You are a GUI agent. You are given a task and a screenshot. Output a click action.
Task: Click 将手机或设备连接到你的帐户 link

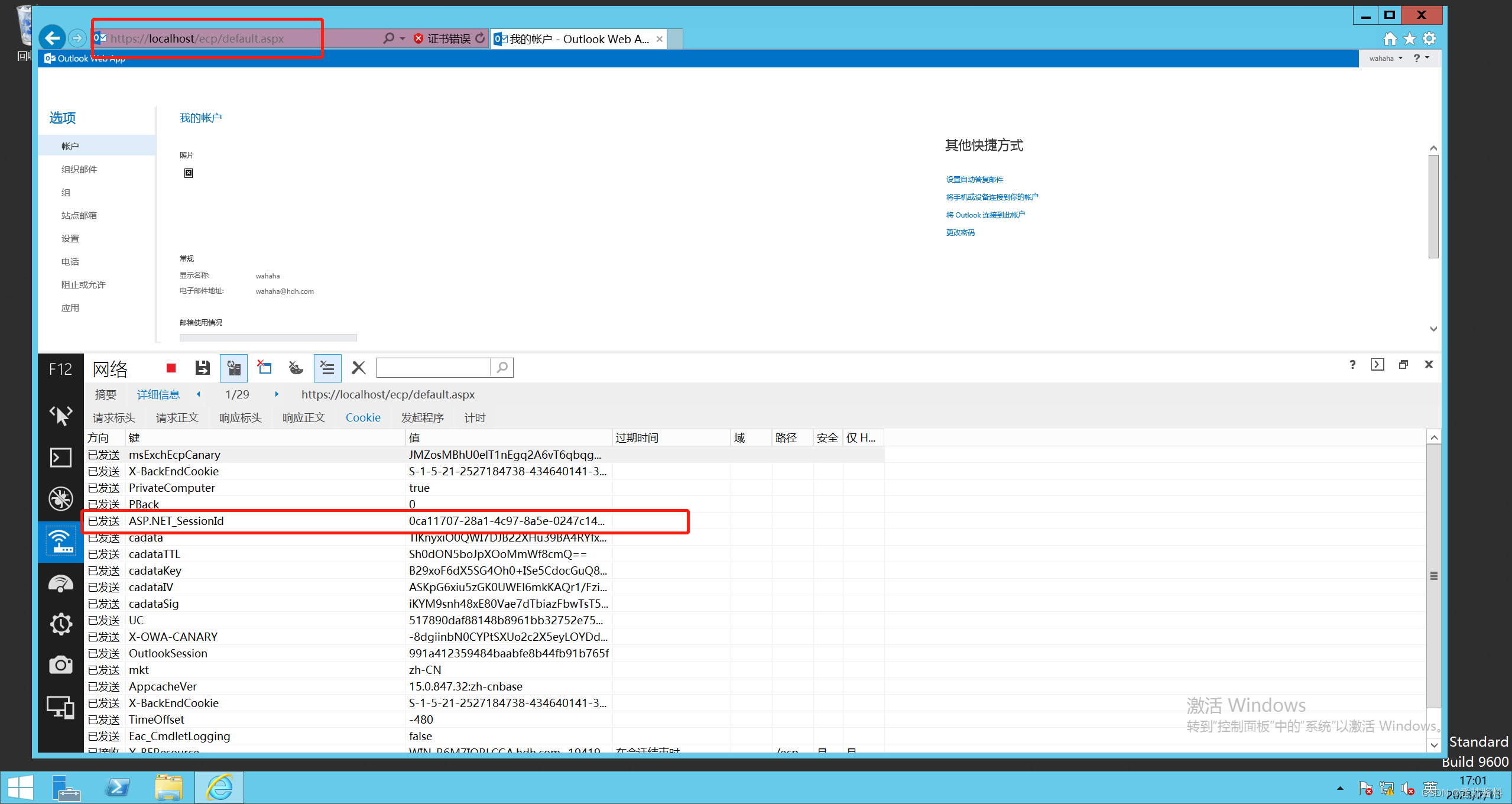point(992,197)
